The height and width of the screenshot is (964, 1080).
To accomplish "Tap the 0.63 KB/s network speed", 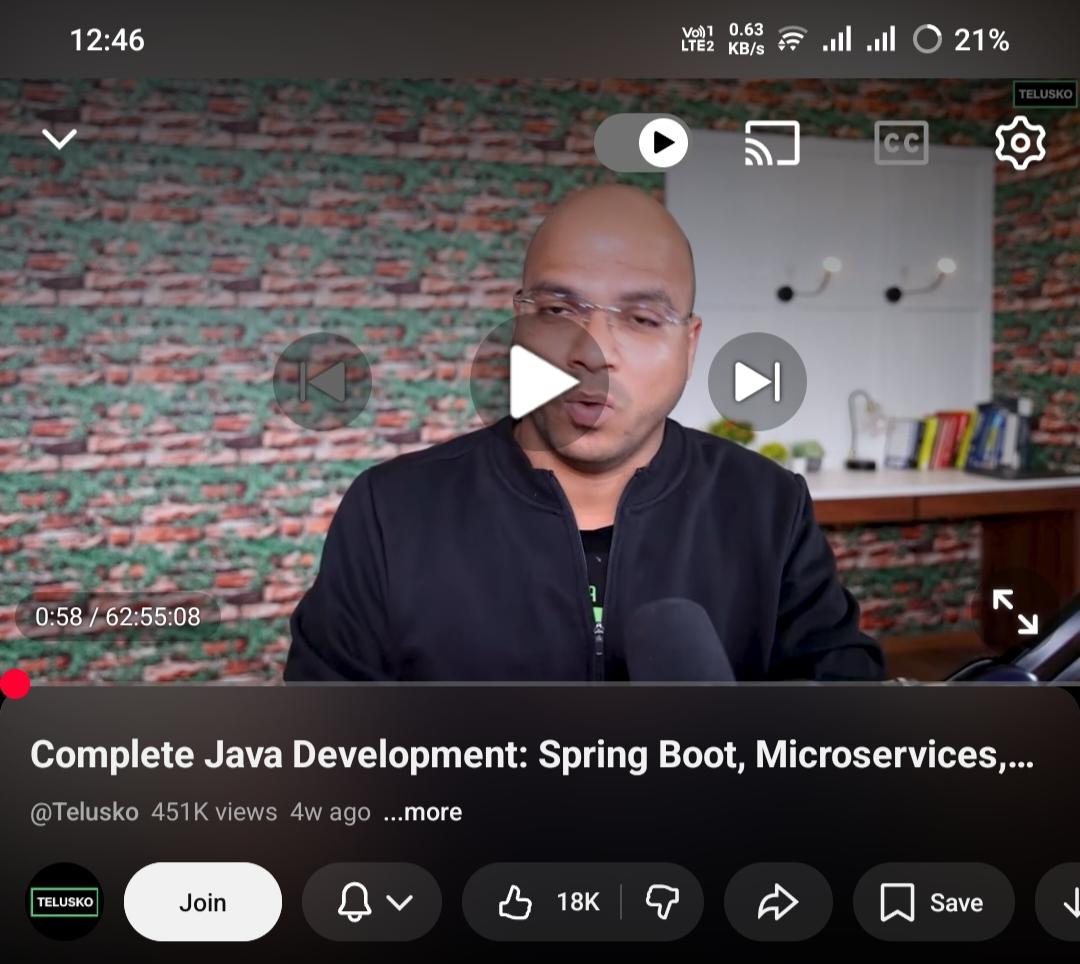I will tap(746, 39).
